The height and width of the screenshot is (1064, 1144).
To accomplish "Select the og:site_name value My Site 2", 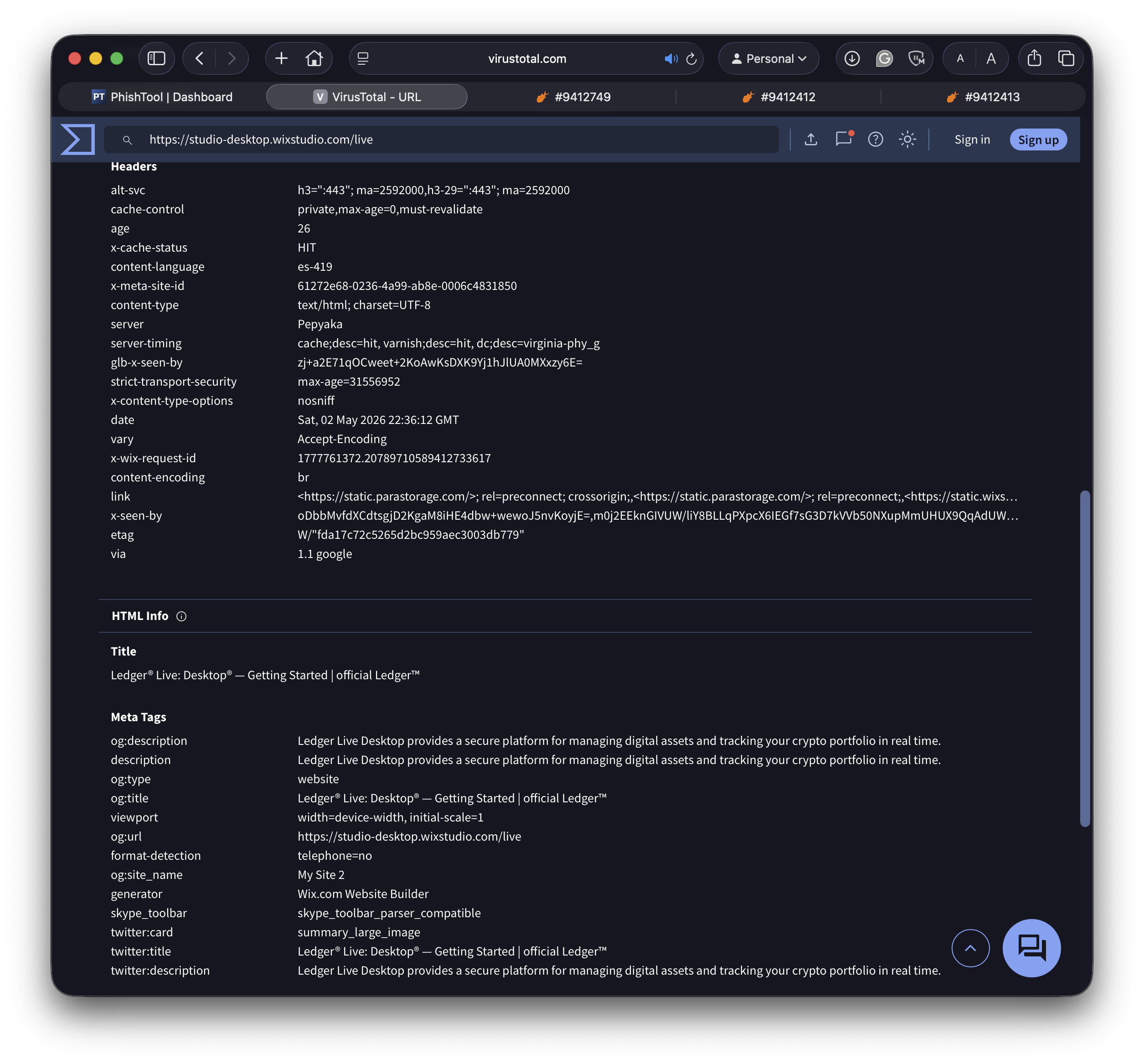I will (x=321, y=875).
